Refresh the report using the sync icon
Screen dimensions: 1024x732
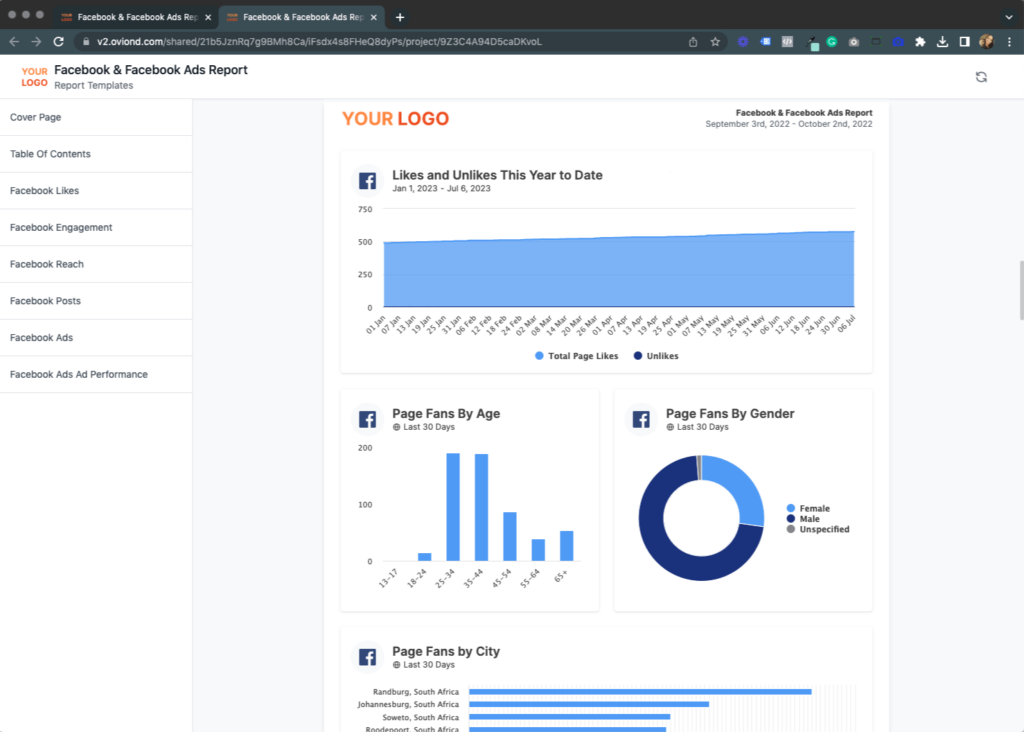(x=981, y=77)
